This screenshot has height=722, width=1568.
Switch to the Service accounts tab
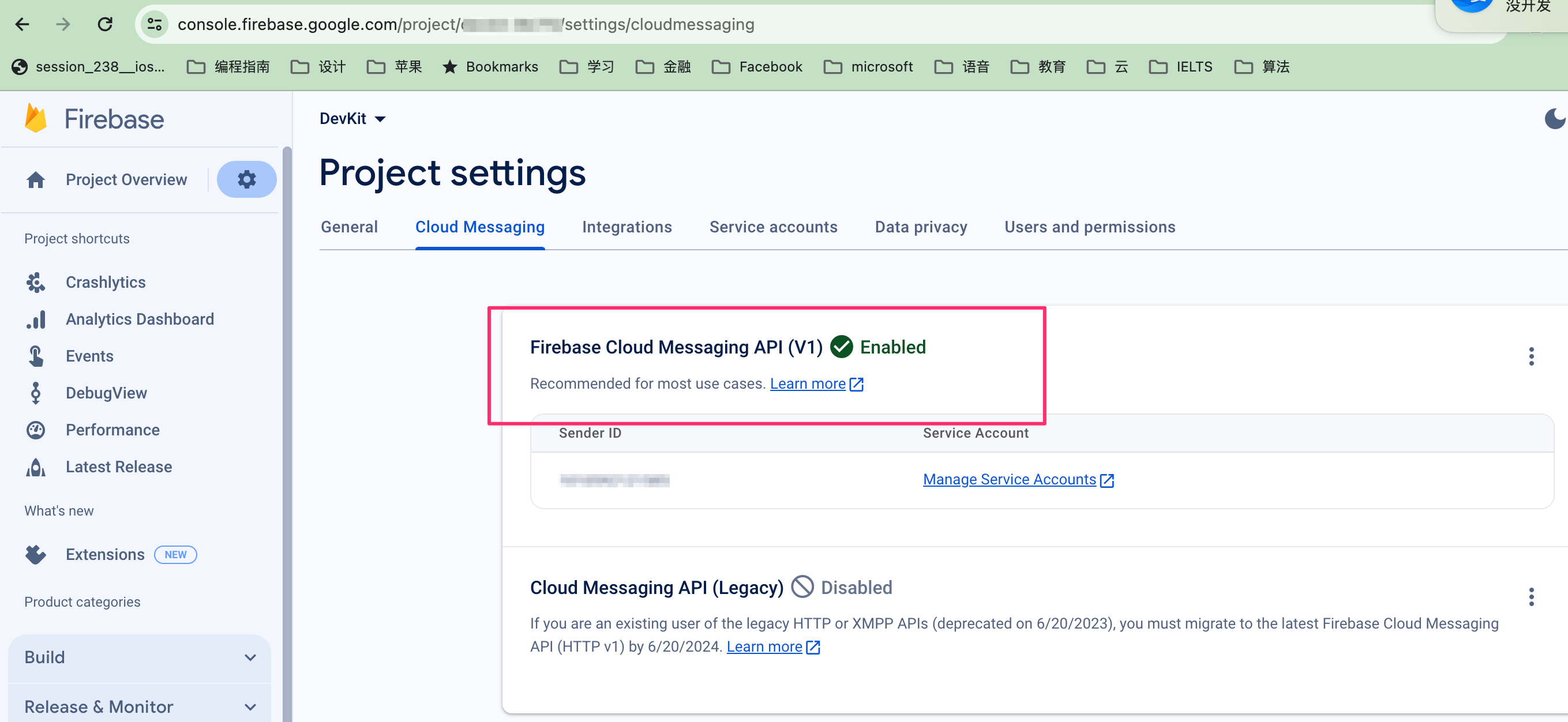[773, 226]
